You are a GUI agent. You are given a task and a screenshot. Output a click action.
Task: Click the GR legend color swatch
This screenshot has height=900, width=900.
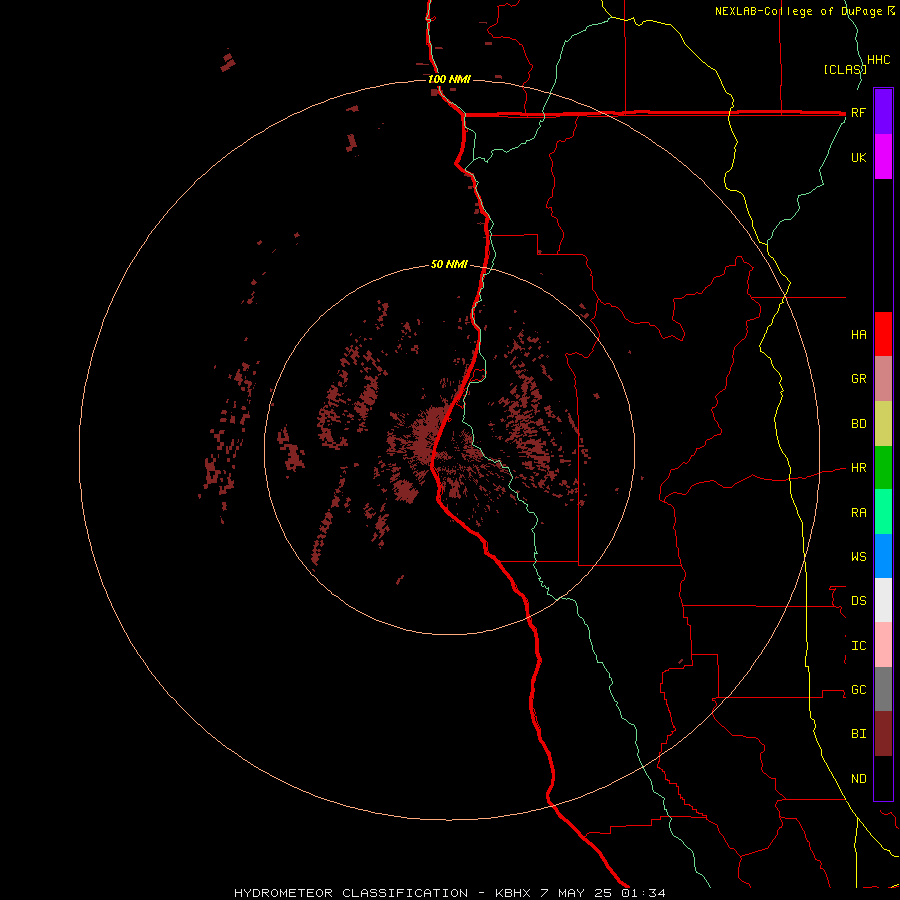tap(883, 379)
